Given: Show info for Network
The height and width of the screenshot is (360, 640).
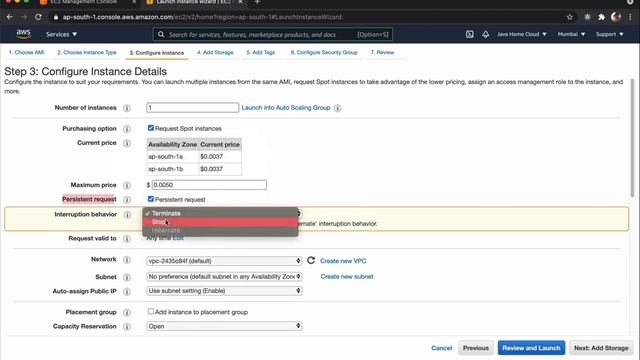Looking at the screenshot, I should pyautogui.click(x=127, y=260).
